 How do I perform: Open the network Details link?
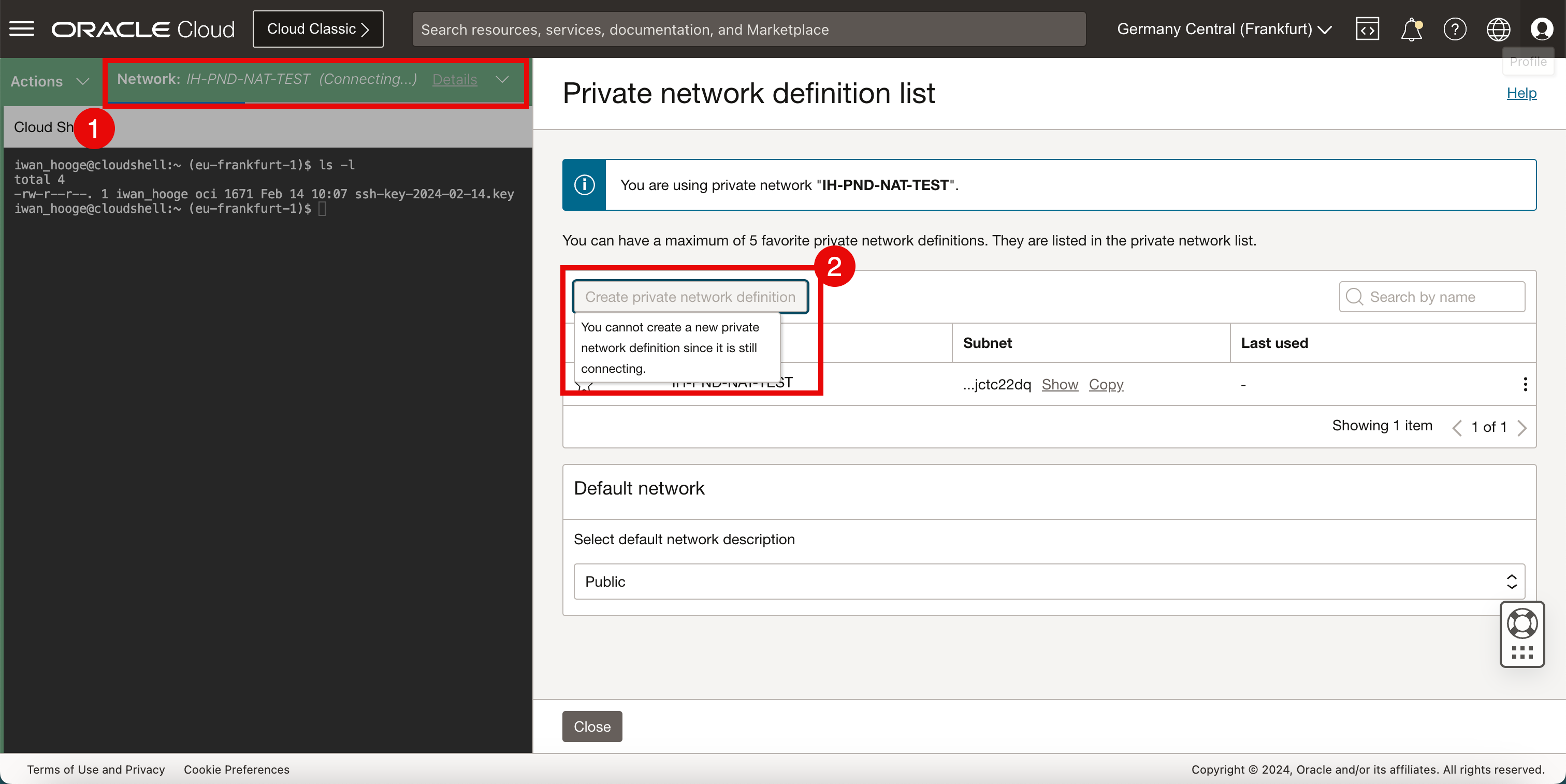click(454, 80)
